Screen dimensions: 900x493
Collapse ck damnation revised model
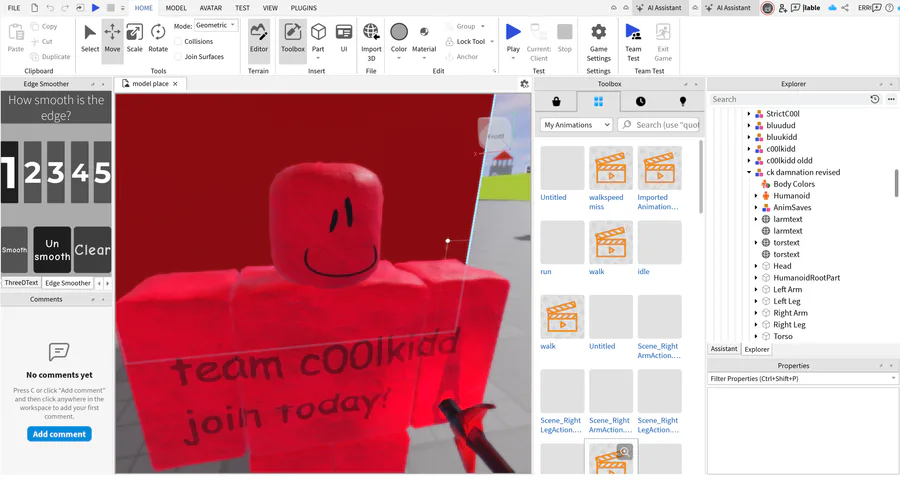pos(749,172)
